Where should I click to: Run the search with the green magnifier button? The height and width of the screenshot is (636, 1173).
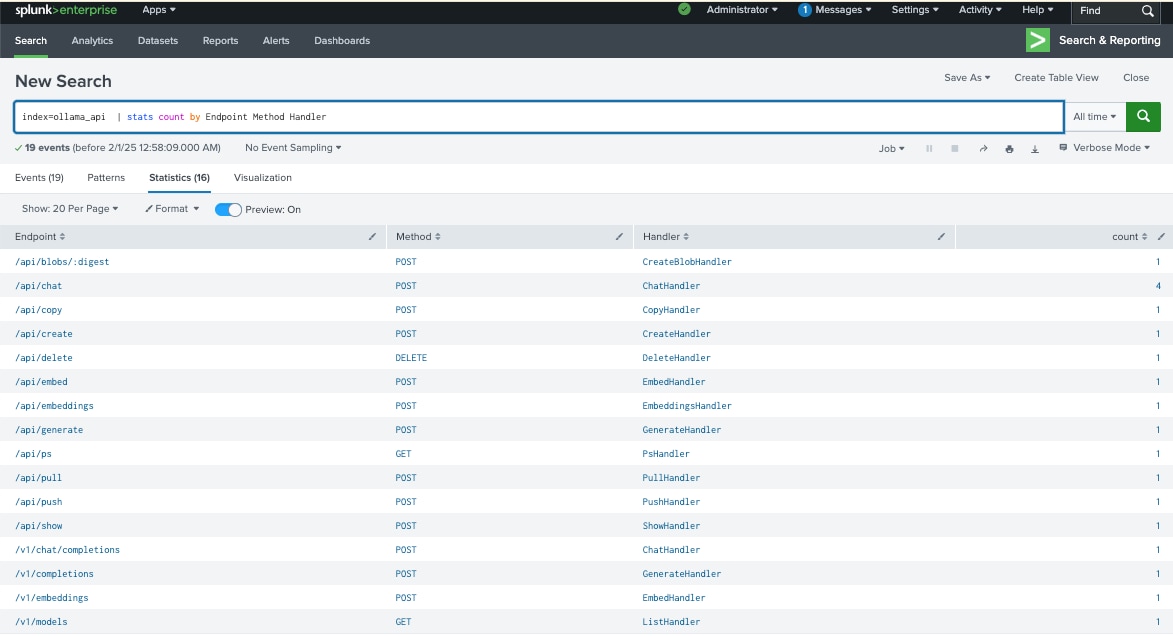[x=1143, y=117]
